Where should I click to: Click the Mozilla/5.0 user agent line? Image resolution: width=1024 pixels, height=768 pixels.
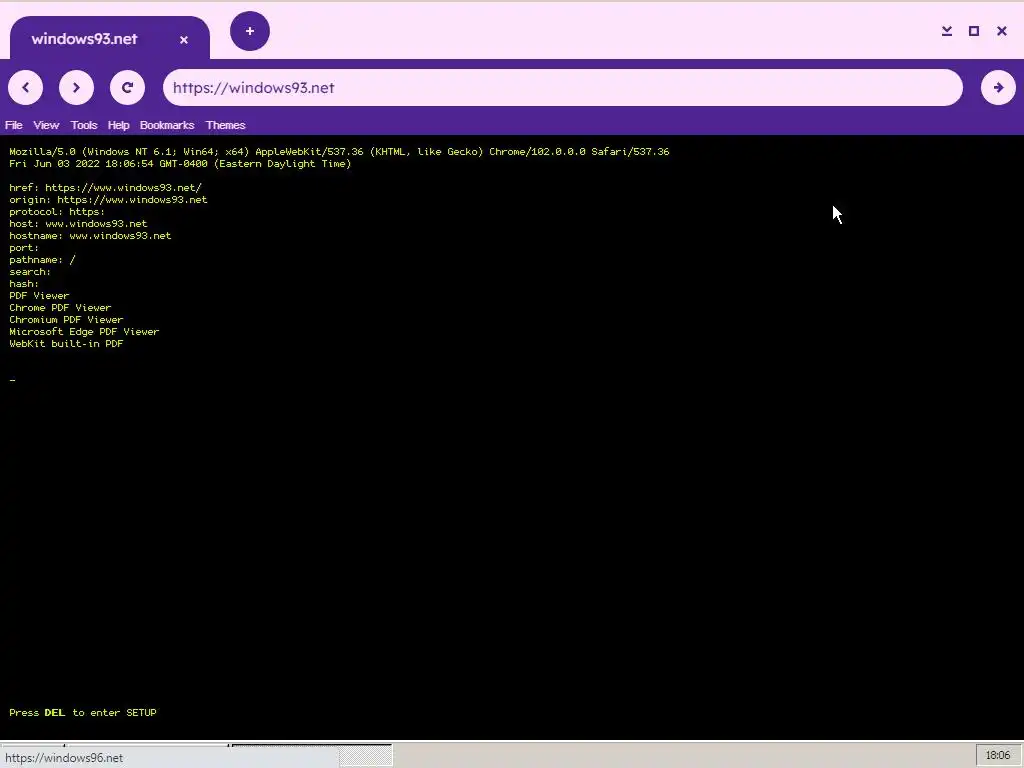click(x=339, y=152)
